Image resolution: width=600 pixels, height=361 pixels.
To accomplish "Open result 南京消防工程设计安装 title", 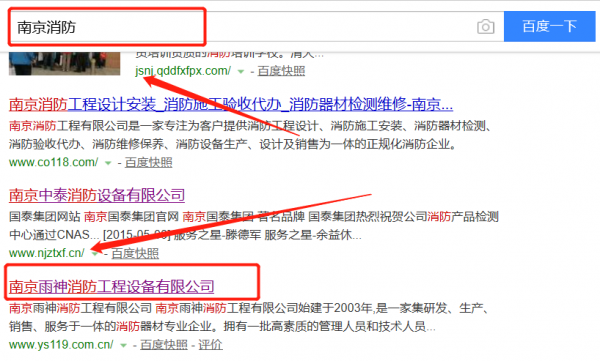I will [x=231, y=105].
